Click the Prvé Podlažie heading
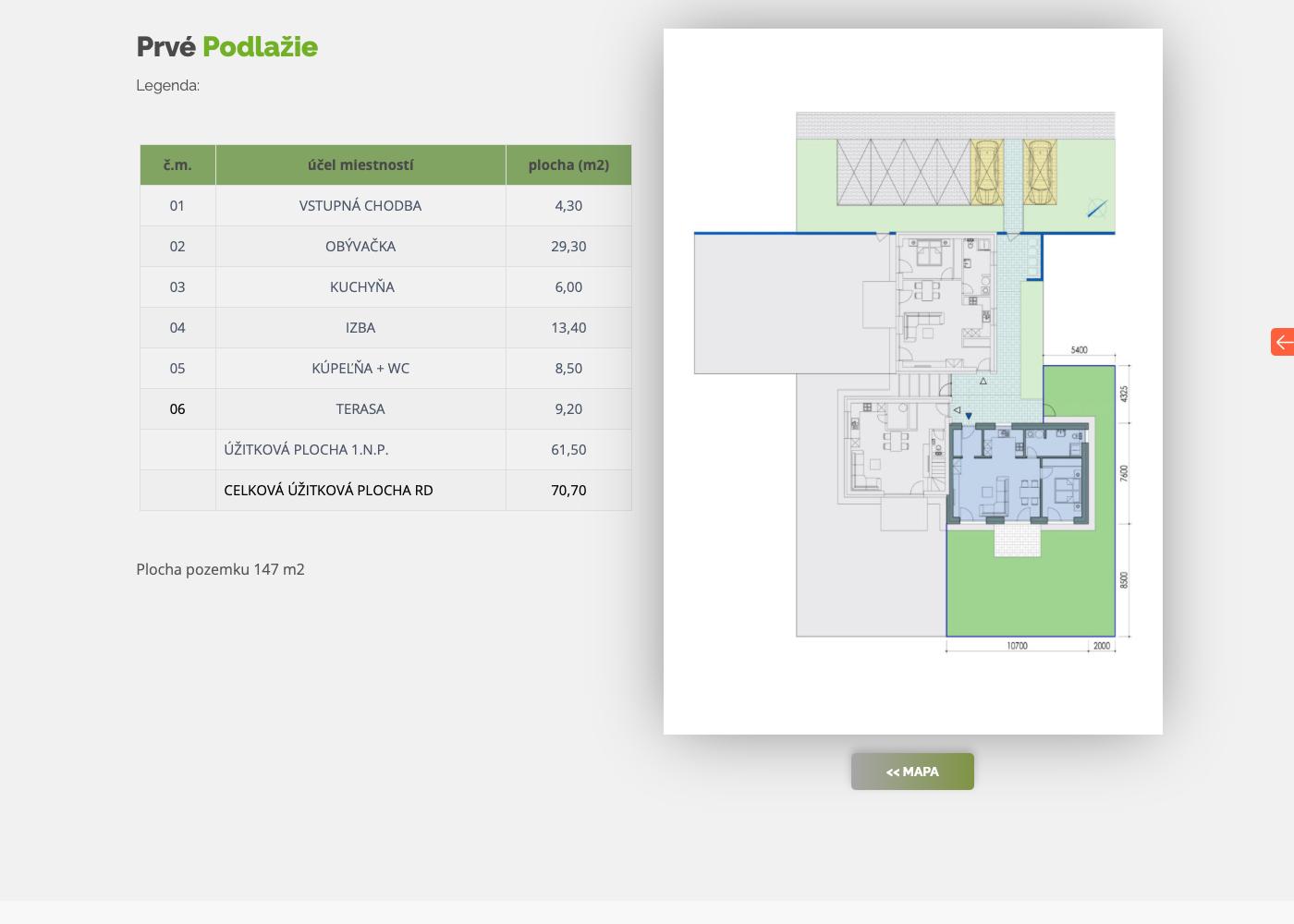 tap(227, 47)
